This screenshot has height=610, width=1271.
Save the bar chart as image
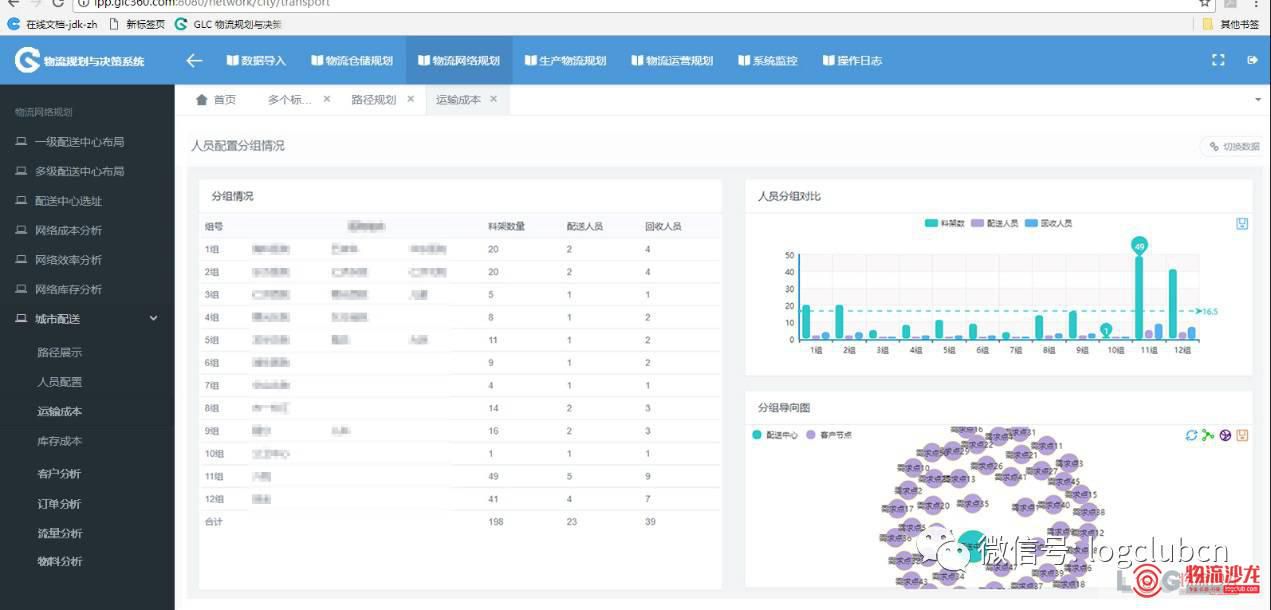pos(1242,223)
